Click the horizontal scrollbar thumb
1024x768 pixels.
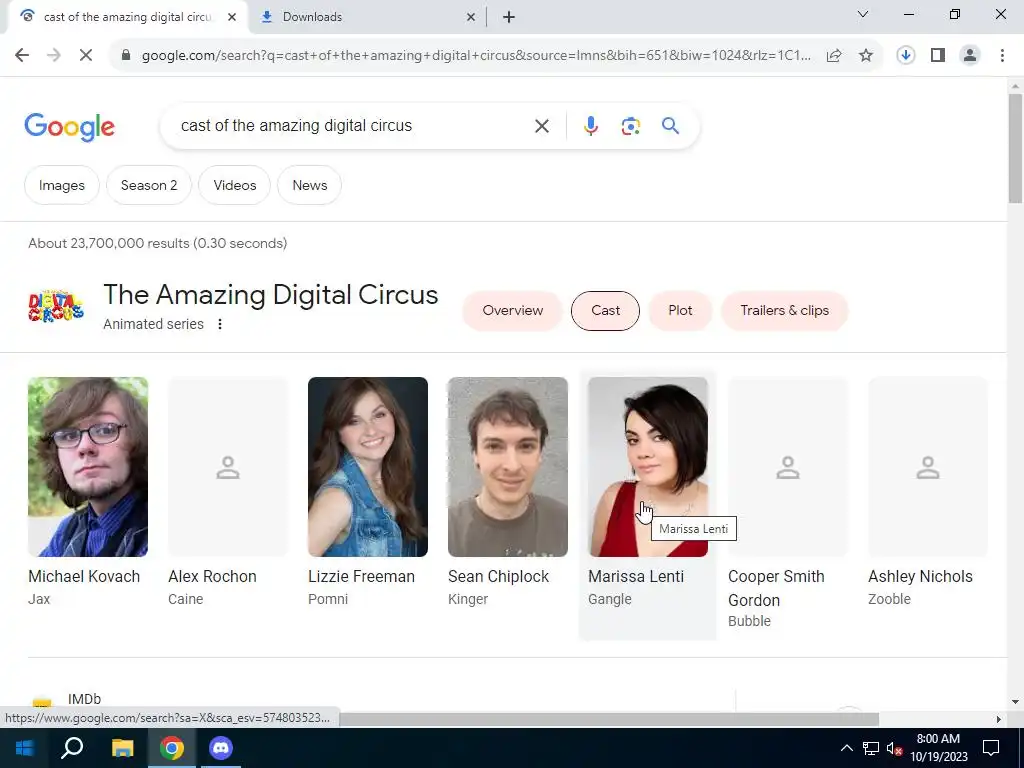[609, 719]
